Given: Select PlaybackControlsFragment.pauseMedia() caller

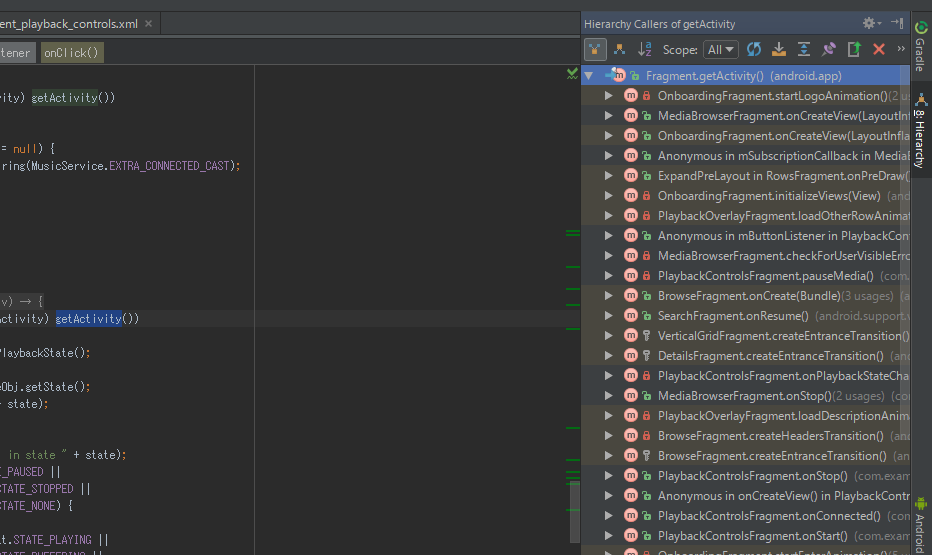Looking at the screenshot, I should [x=765, y=276].
